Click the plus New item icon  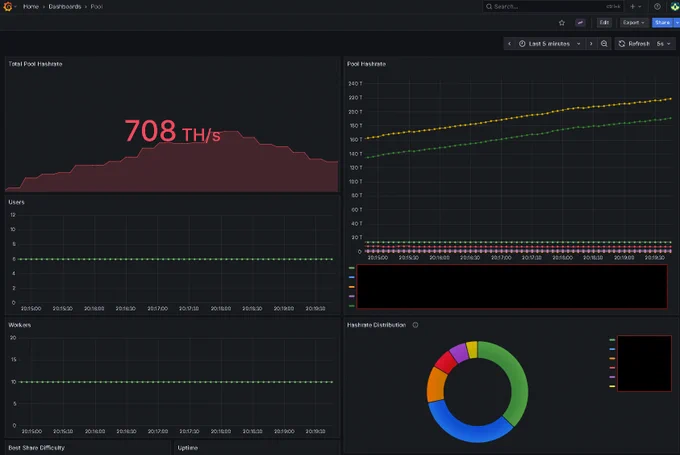tap(633, 7)
